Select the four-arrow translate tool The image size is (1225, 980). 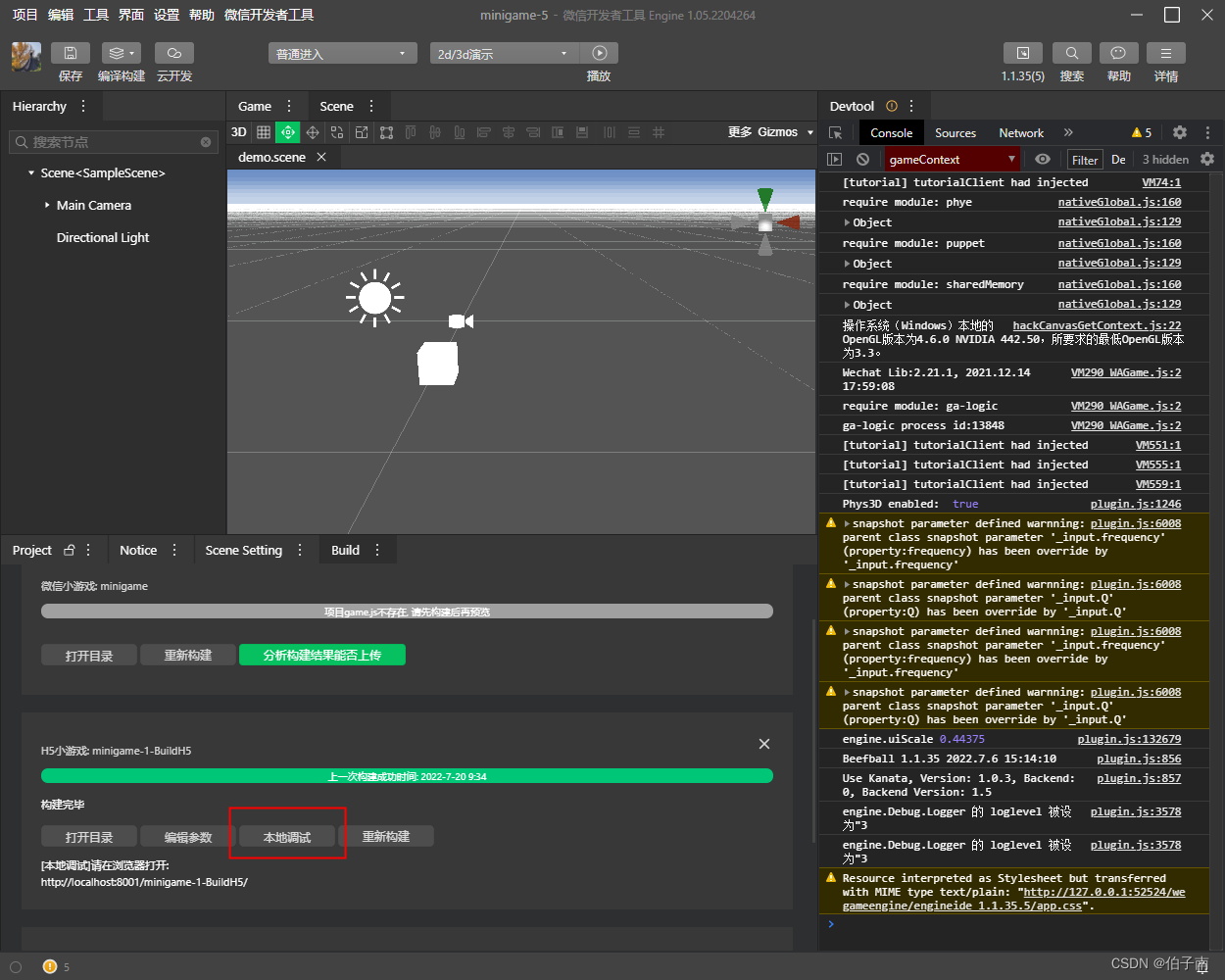[313, 132]
